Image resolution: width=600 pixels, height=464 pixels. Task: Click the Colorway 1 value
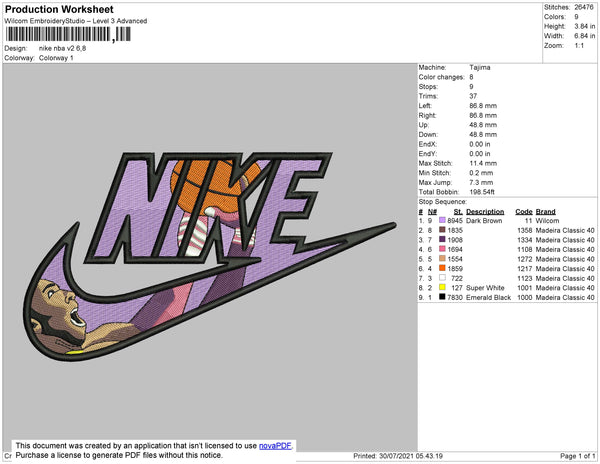coord(56,58)
